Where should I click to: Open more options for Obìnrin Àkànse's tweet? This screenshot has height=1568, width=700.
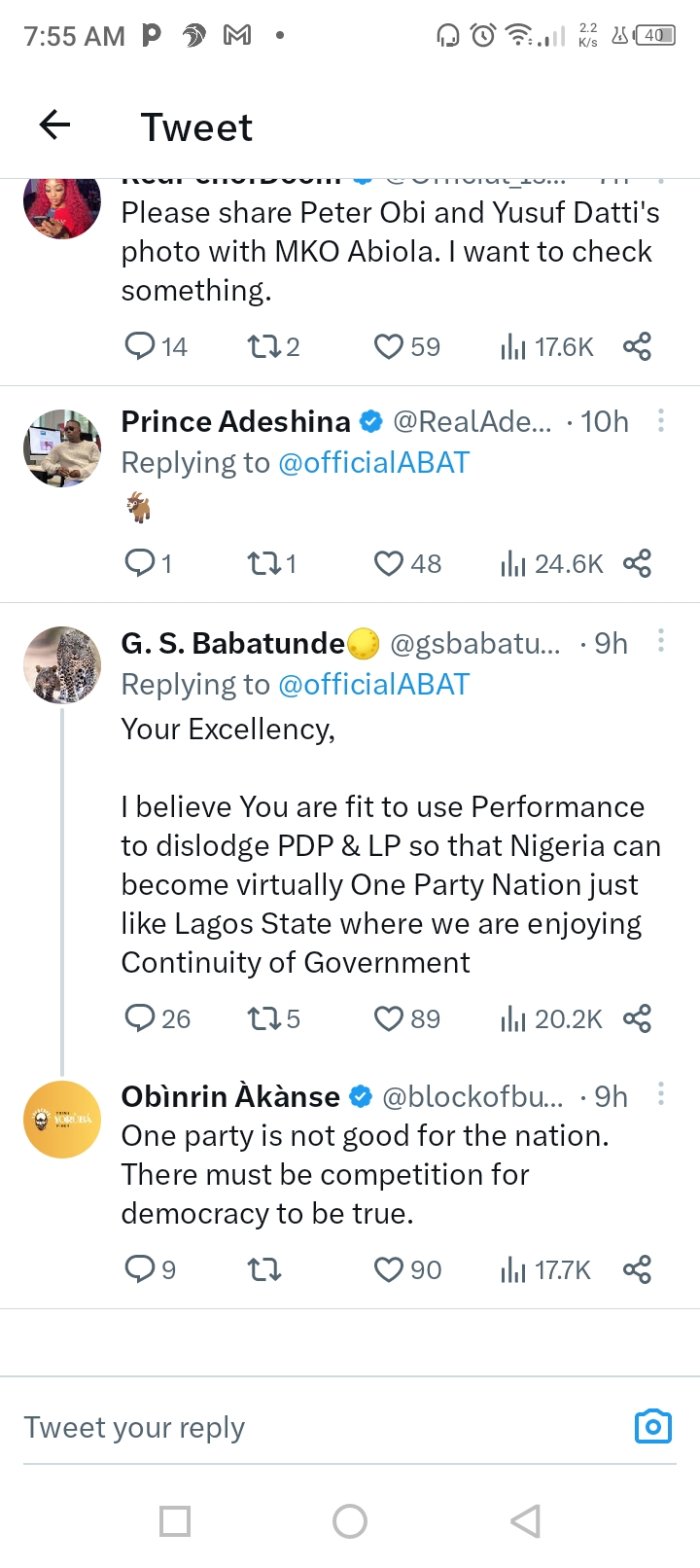(661, 1094)
